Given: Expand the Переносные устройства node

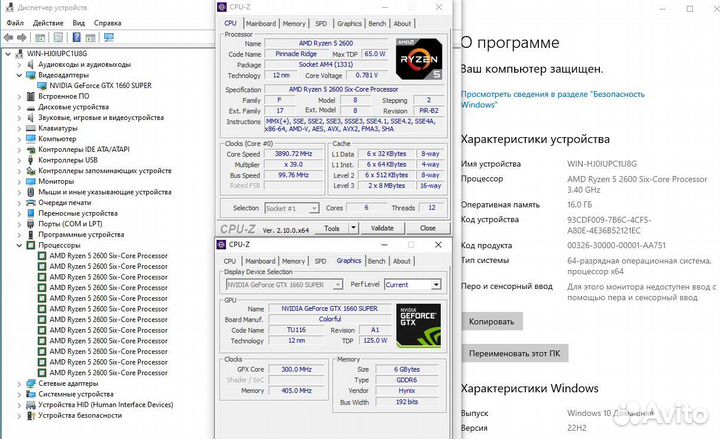Looking at the screenshot, I should (x=19, y=213).
